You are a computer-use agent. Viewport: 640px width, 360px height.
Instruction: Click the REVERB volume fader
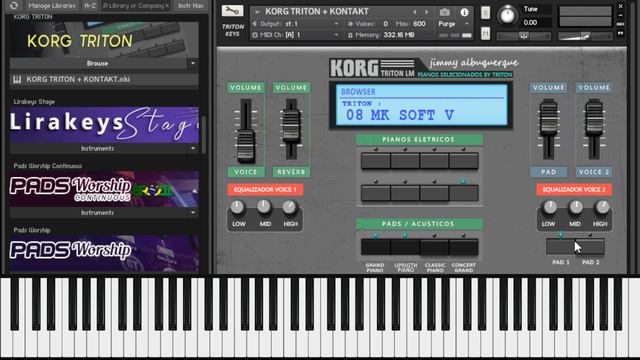(291, 125)
